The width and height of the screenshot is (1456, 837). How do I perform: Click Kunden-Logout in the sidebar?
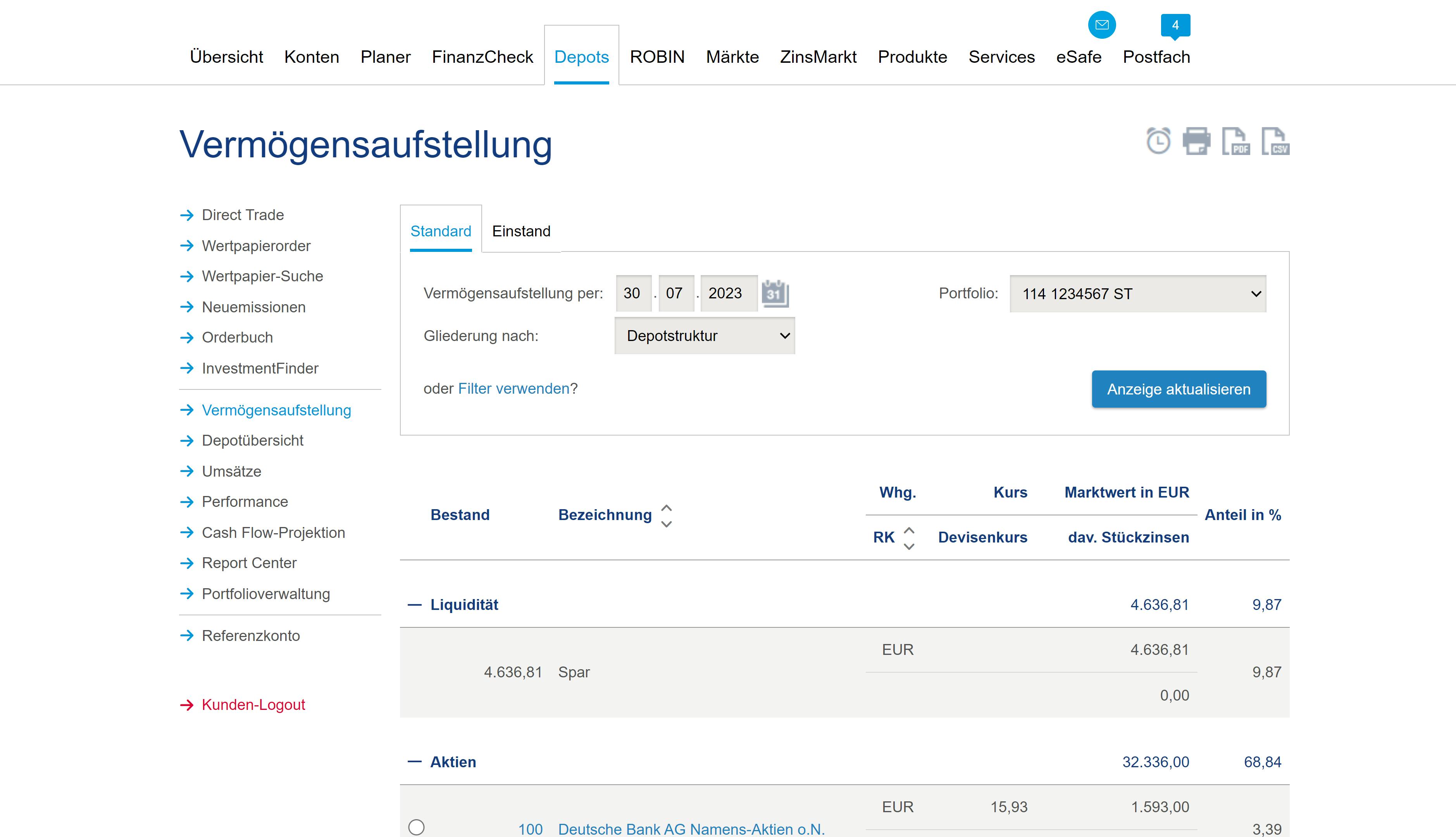click(253, 705)
